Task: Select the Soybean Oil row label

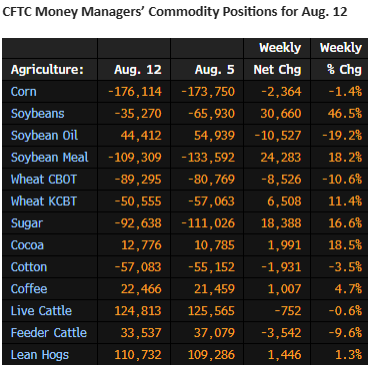Action: pos(44,135)
